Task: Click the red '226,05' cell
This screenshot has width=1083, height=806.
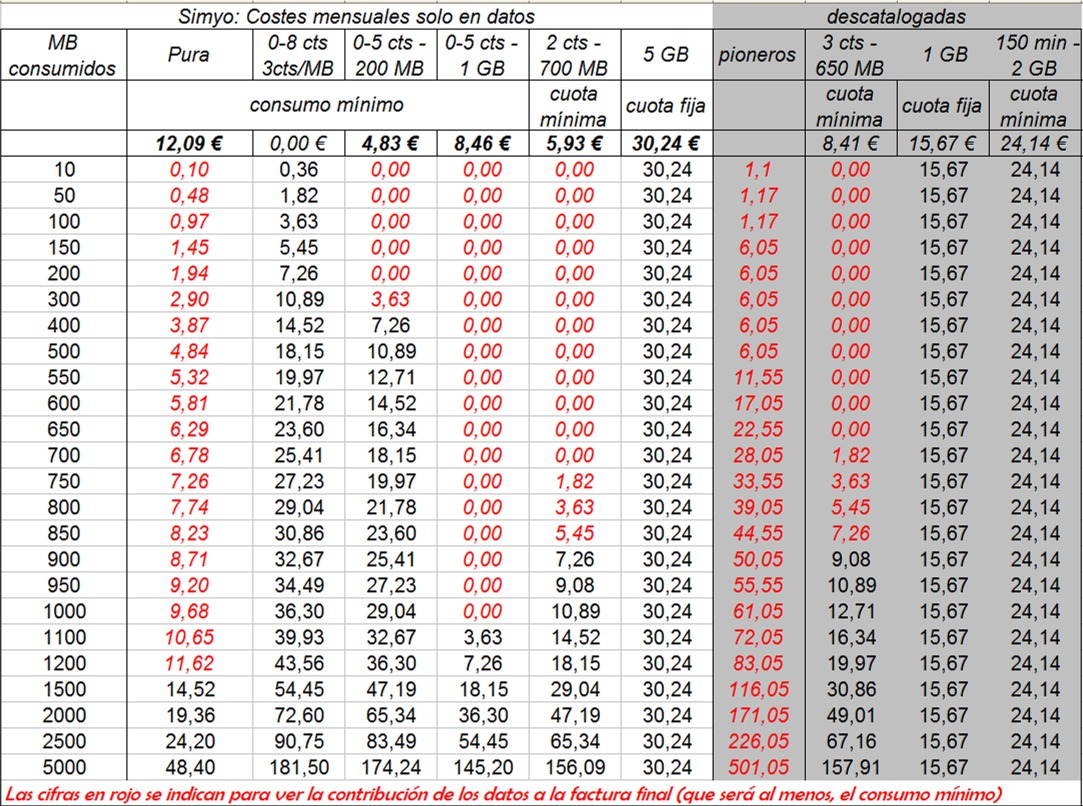Action: tap(758, 742)
